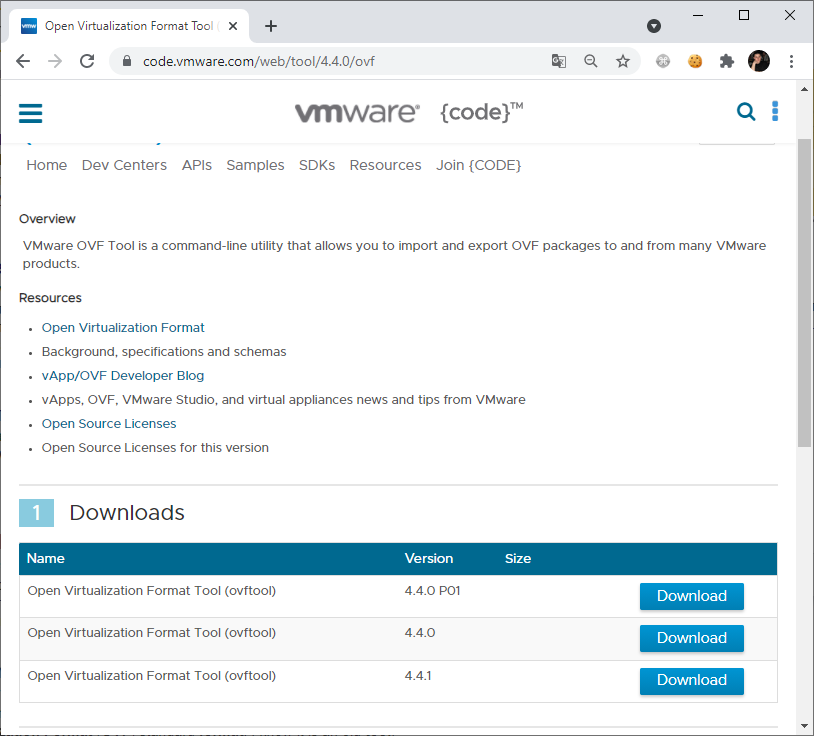
Task: Click the Version column header
Action: pos(429,558)
